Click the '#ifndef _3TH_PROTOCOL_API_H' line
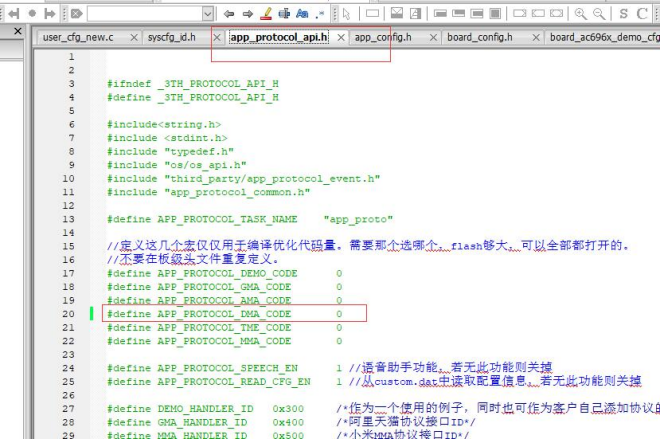Viewport: 660px width, 439px height. pyautogui.click(x=193, y=84)
